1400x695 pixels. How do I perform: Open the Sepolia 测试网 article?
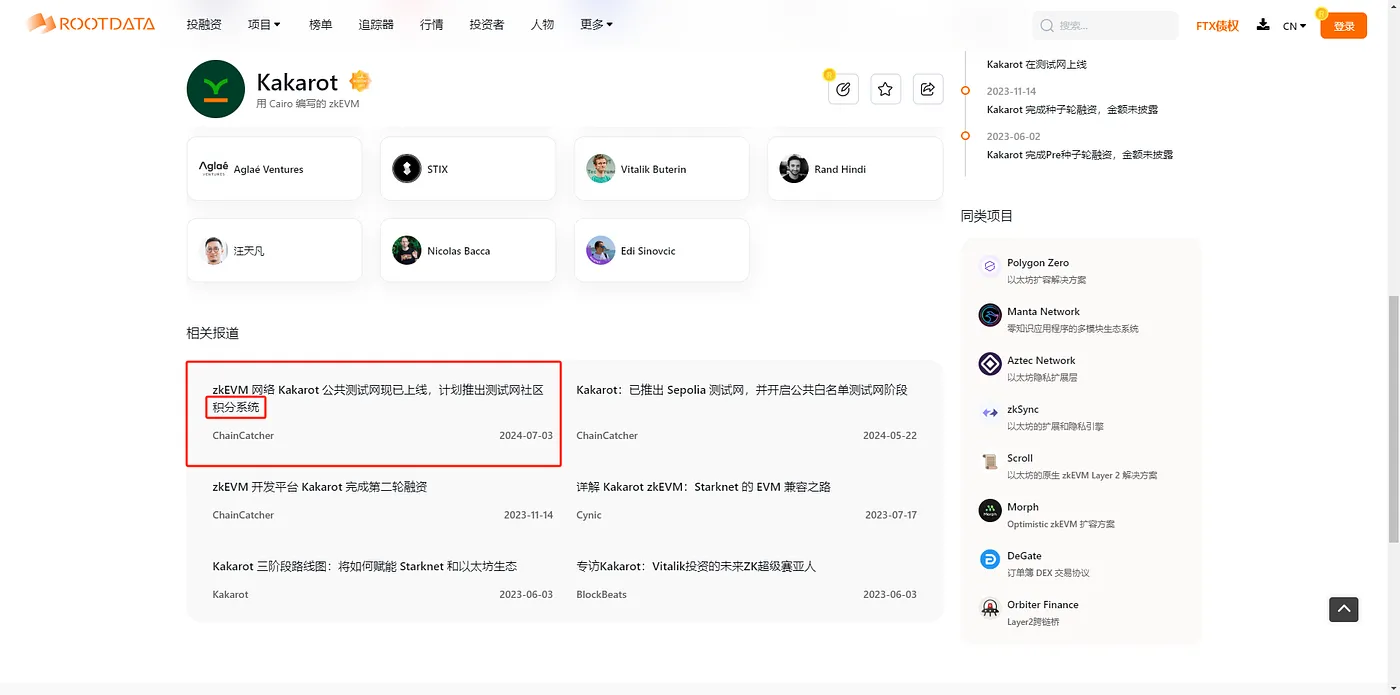[x=742, y=390]
